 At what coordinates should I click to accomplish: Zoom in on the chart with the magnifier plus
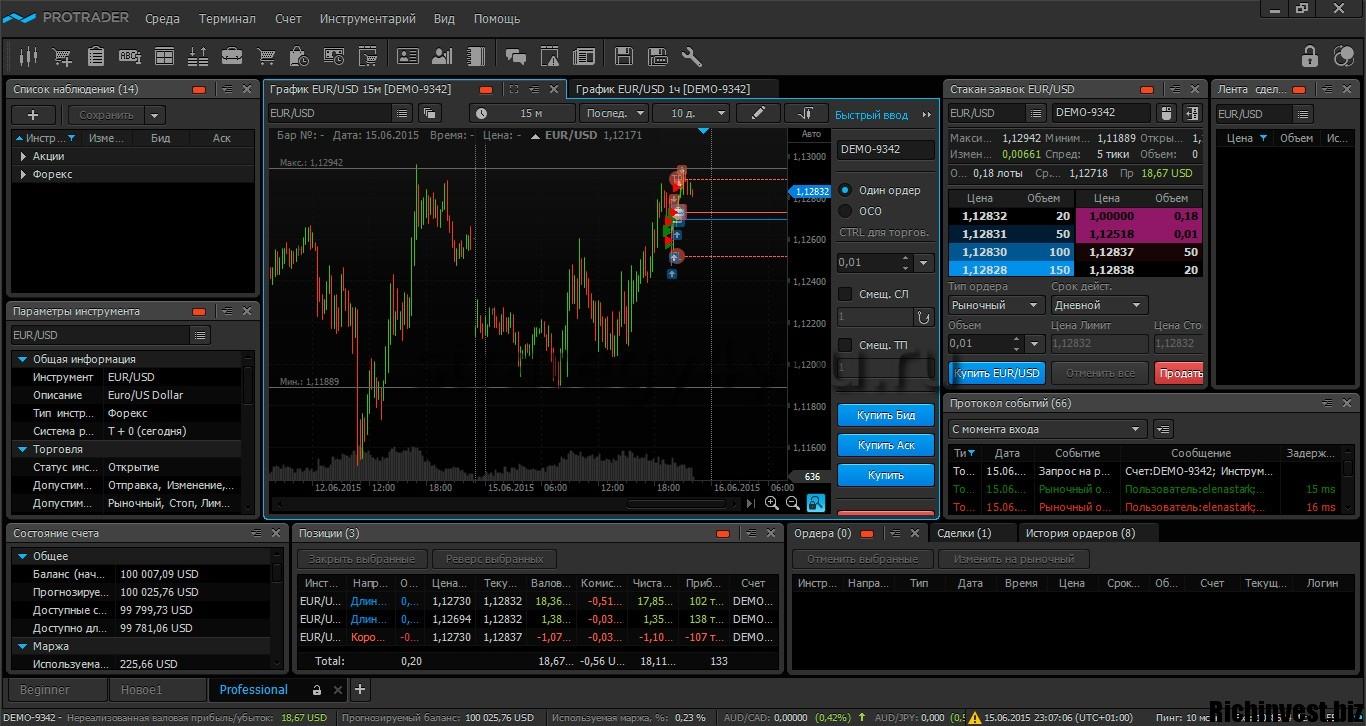772,503
